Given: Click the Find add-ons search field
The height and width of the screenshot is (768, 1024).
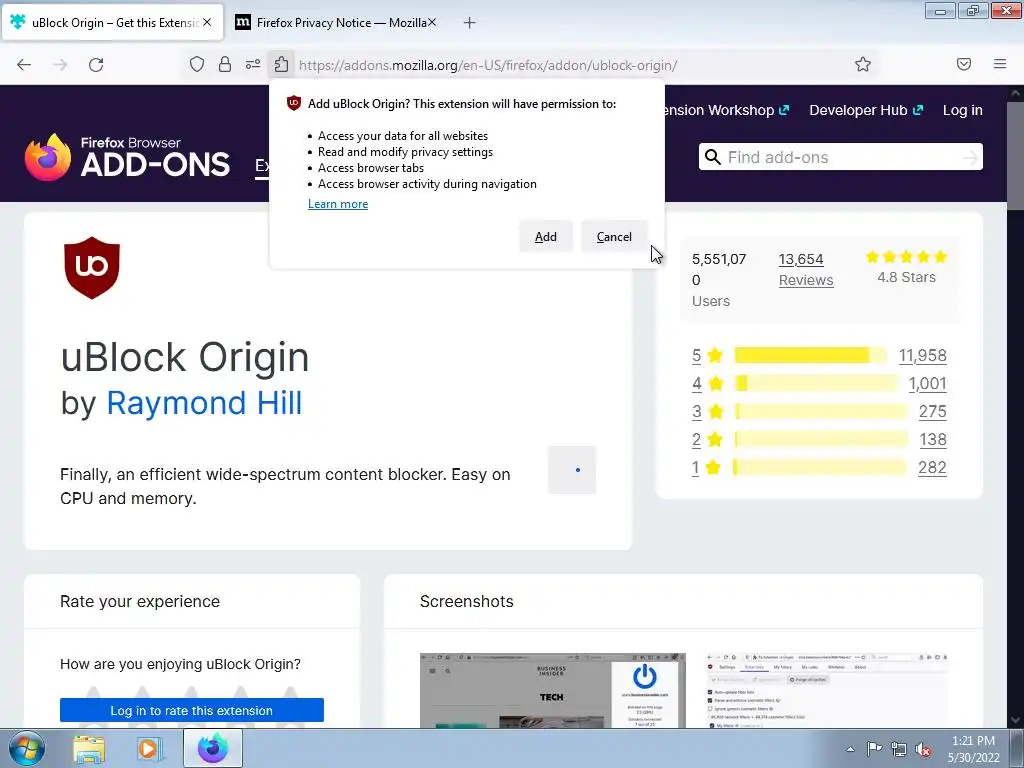Looking at the screenshot, I should [x=842, y=157].
